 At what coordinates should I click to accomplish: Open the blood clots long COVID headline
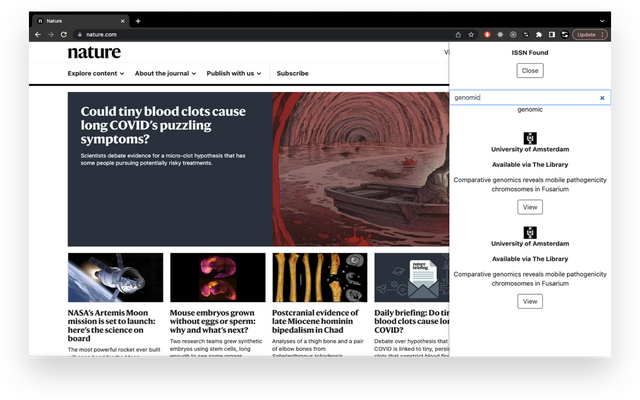coord(163,125)
